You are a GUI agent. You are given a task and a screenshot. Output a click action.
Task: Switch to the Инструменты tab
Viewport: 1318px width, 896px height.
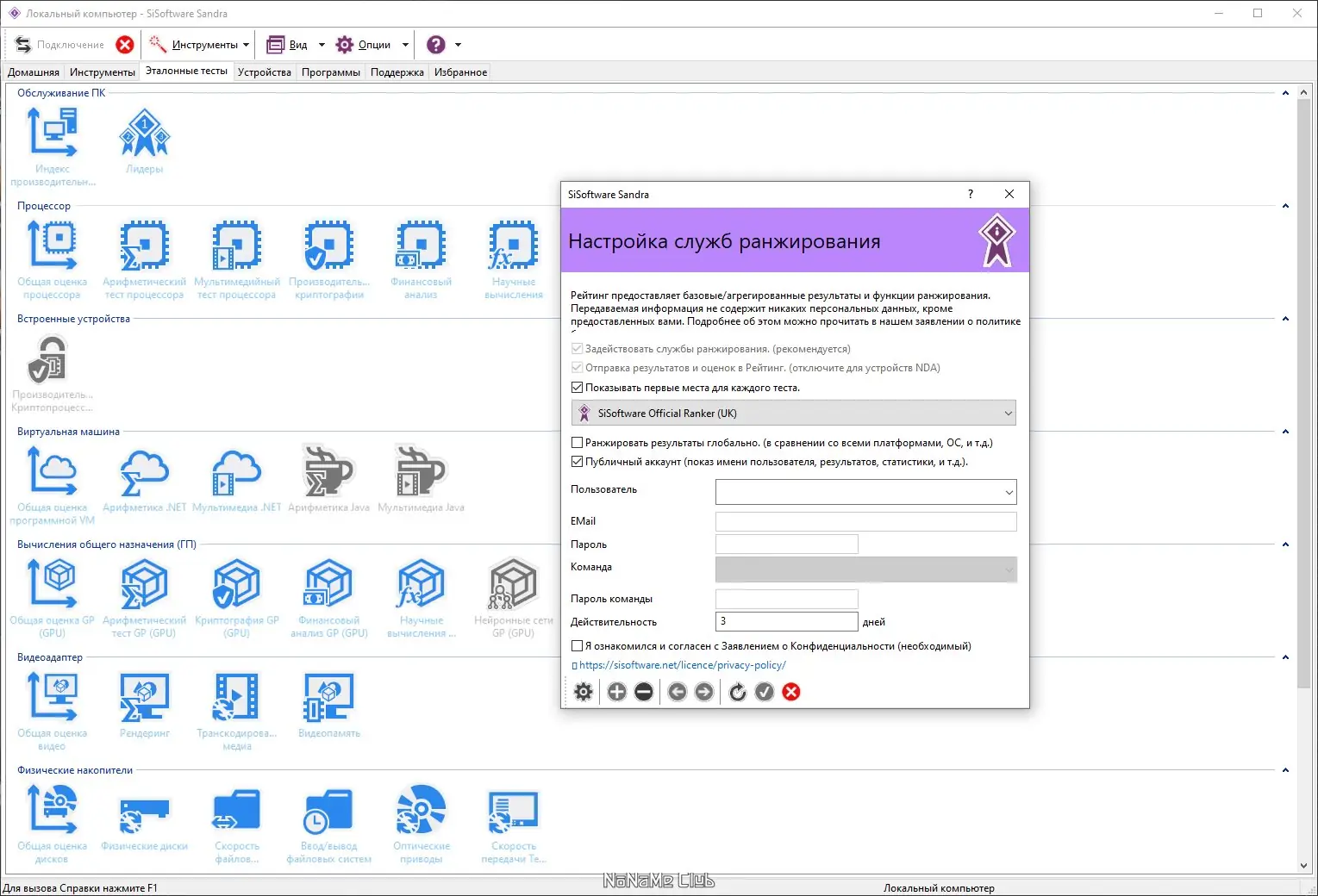(103, 72)
